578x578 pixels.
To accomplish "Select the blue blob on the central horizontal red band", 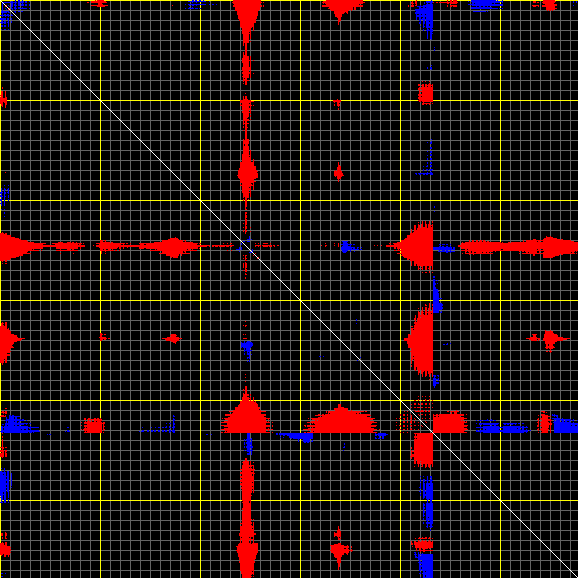I will (x=346, y=246).
